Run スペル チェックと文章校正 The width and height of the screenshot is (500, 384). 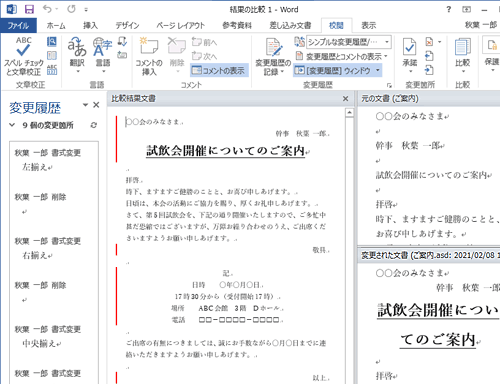click(23, 56)
